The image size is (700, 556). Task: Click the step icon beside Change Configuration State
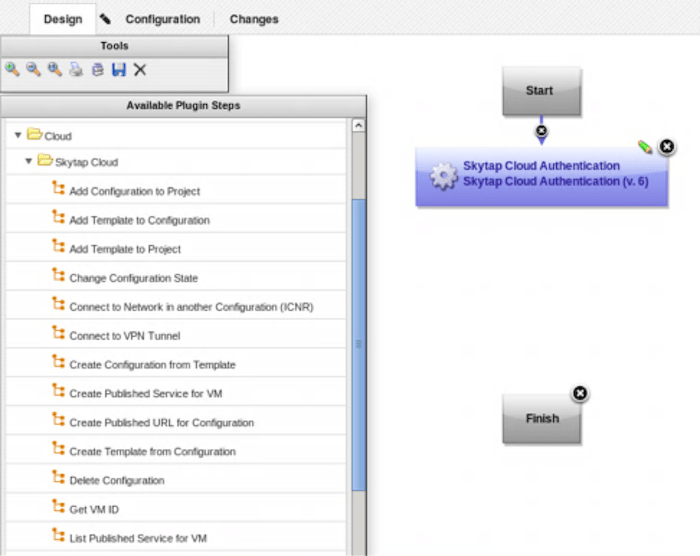58,275
